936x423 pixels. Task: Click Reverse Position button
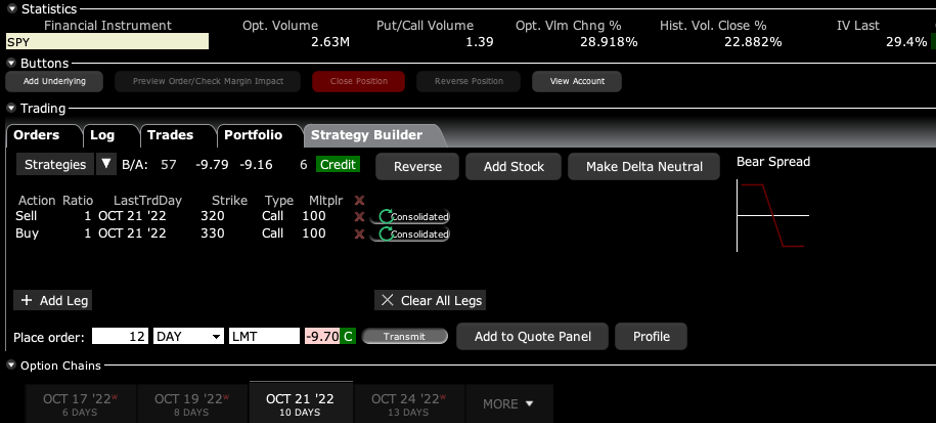tap(469, 81)
